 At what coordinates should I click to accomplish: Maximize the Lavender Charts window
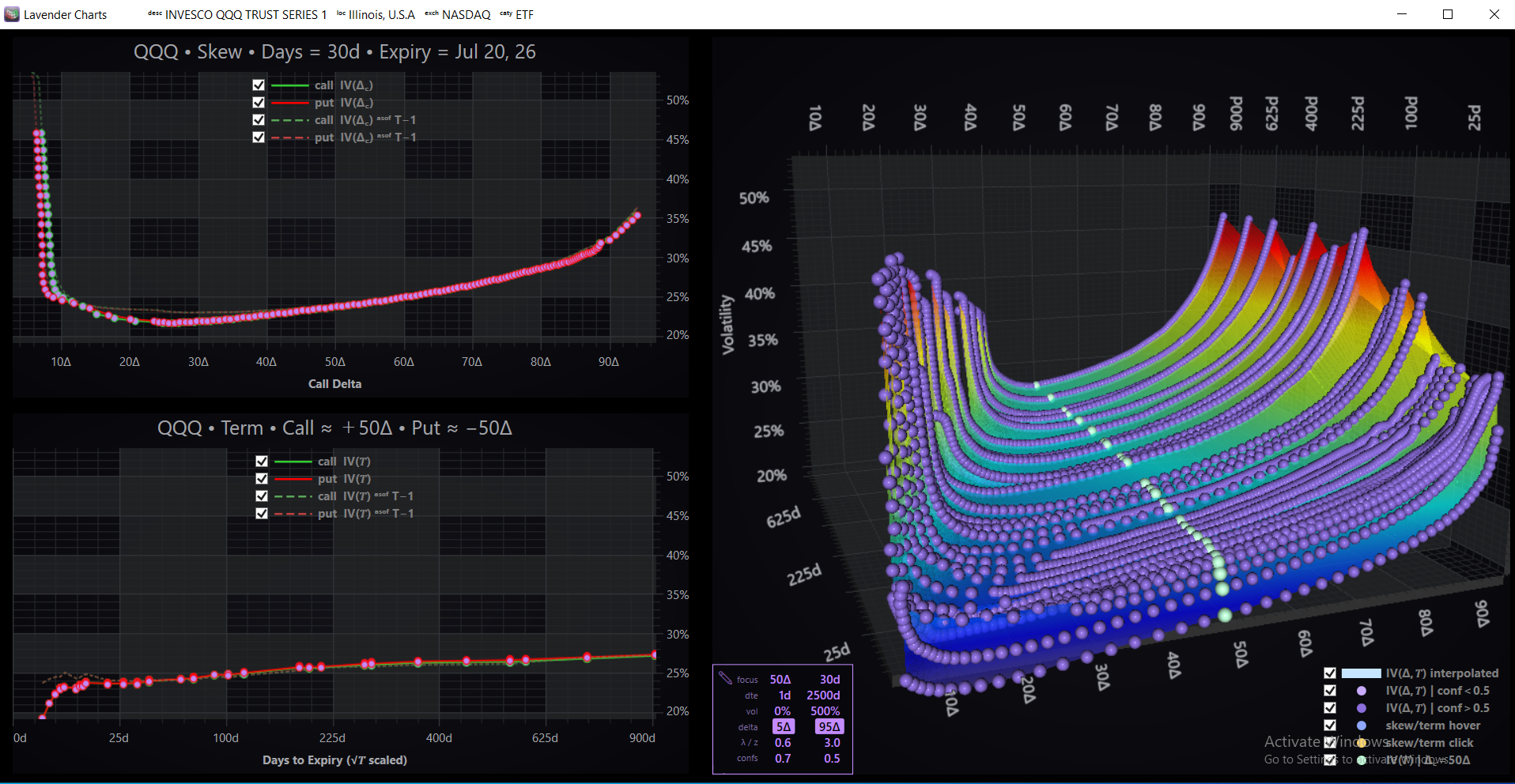[x=1448, y=14]
